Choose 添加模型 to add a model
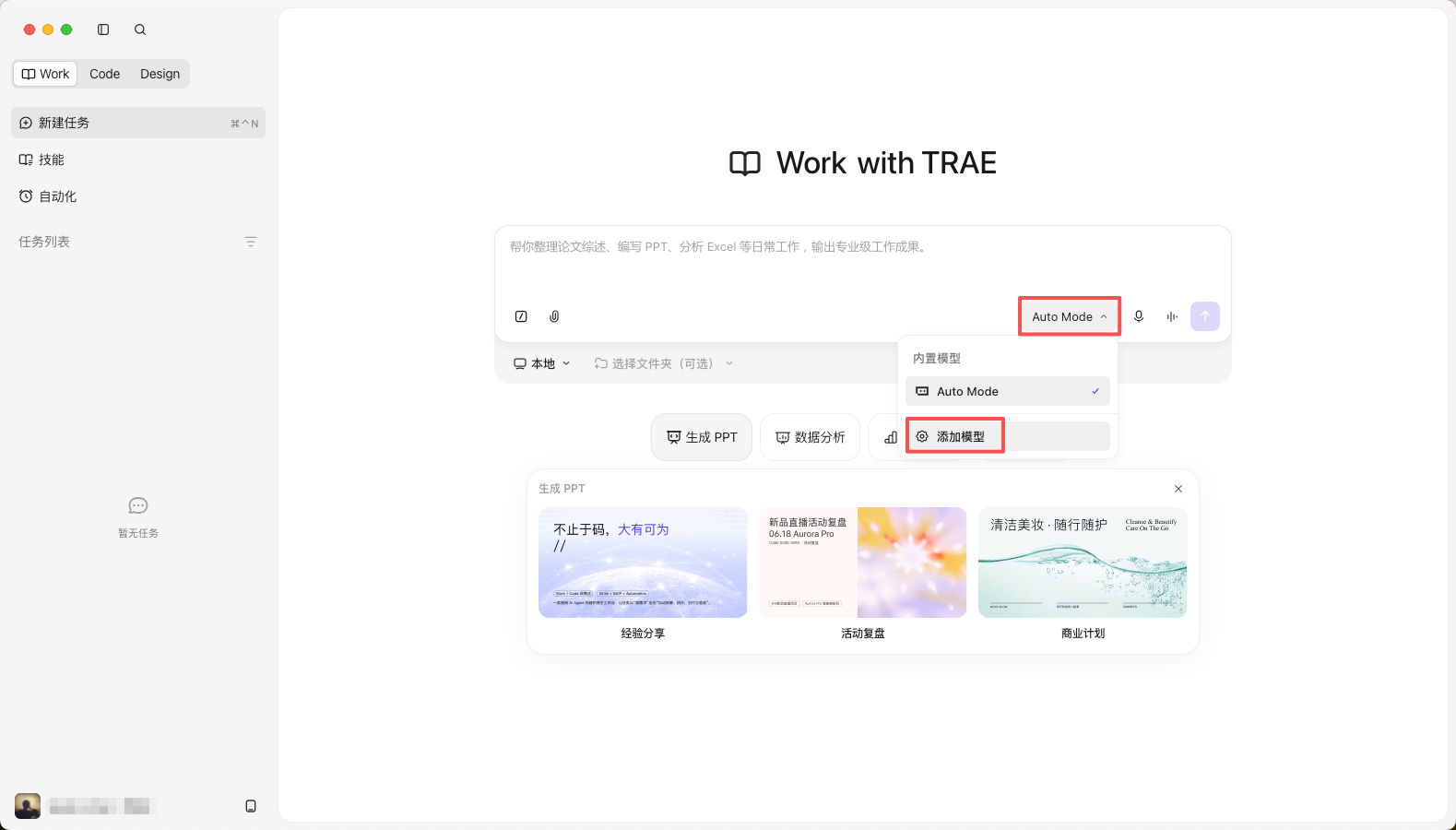Viewport: 1456px width, 830px height. coord(1008,436)
